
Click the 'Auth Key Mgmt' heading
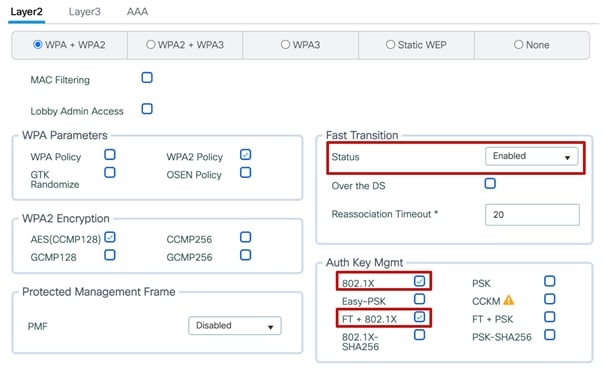tap(365, 263)
